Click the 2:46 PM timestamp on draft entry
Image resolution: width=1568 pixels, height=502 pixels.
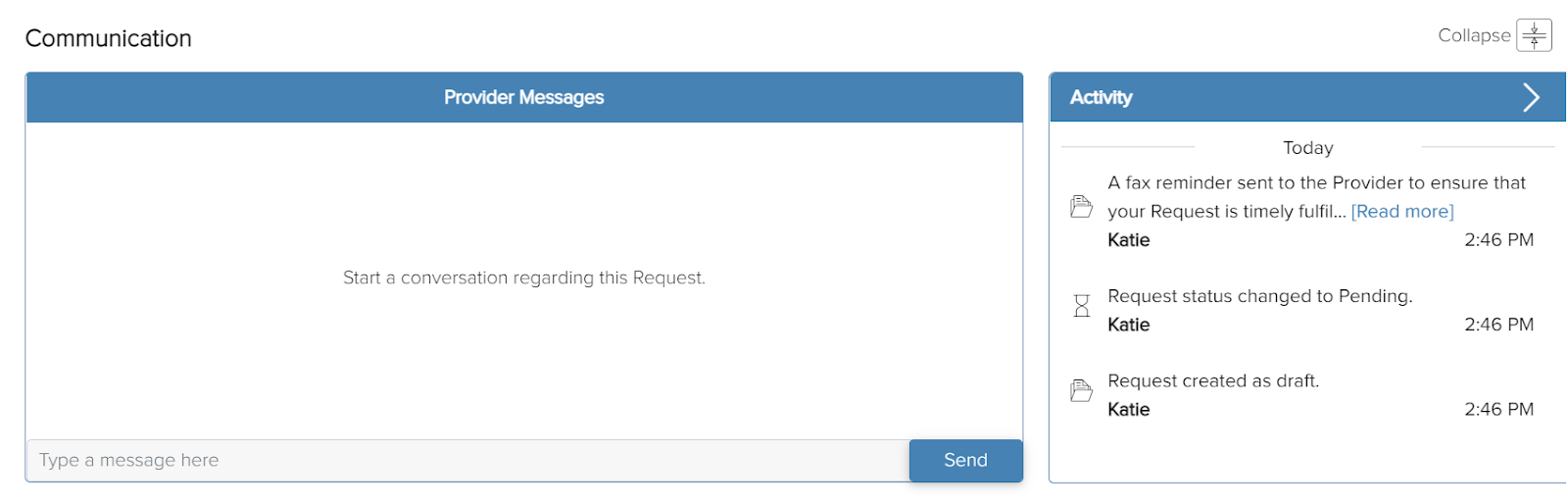click(x=1498, y=410)
